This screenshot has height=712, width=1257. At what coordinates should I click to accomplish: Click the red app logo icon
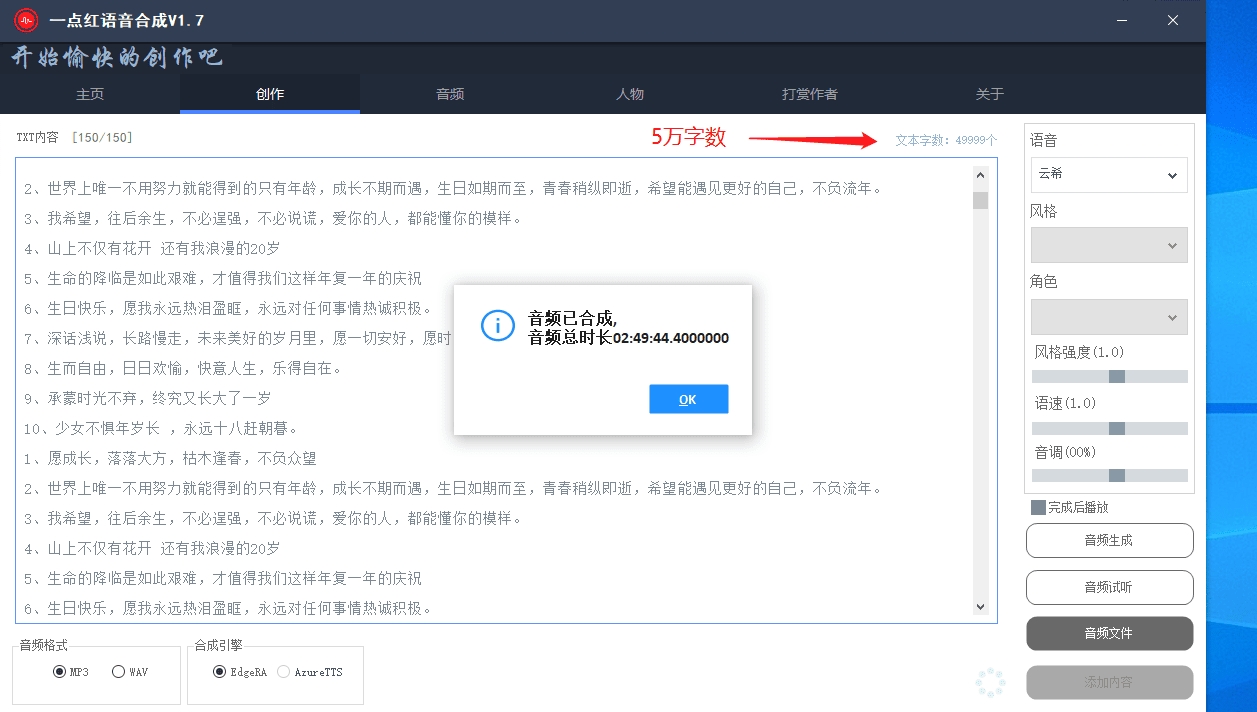click(26, 20)
